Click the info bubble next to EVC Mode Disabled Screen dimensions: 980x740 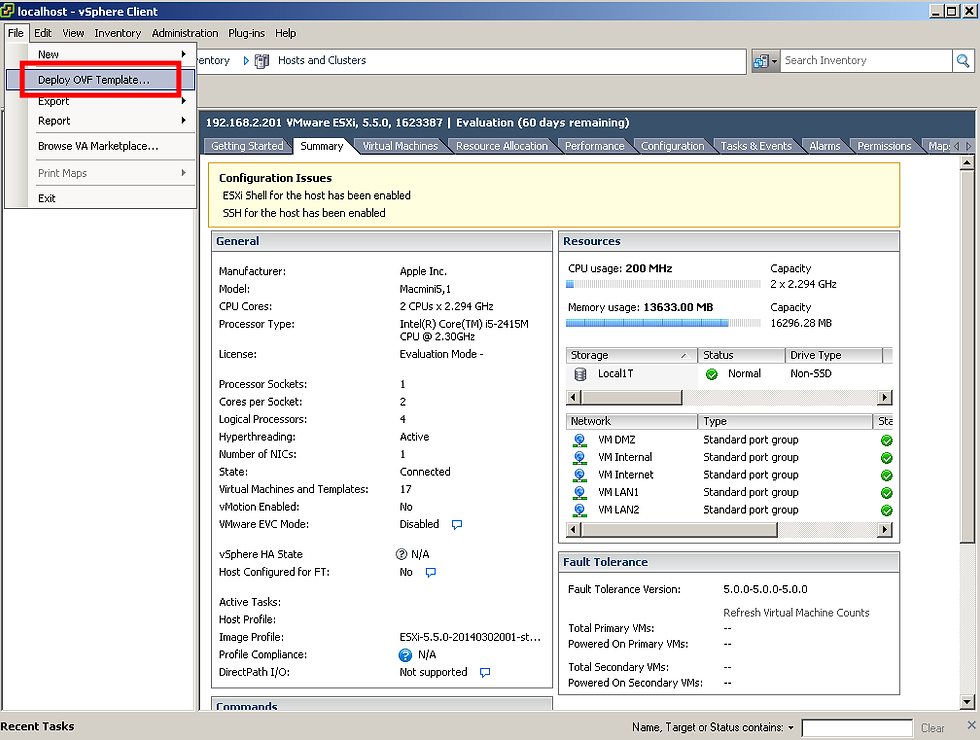(457, 524)
